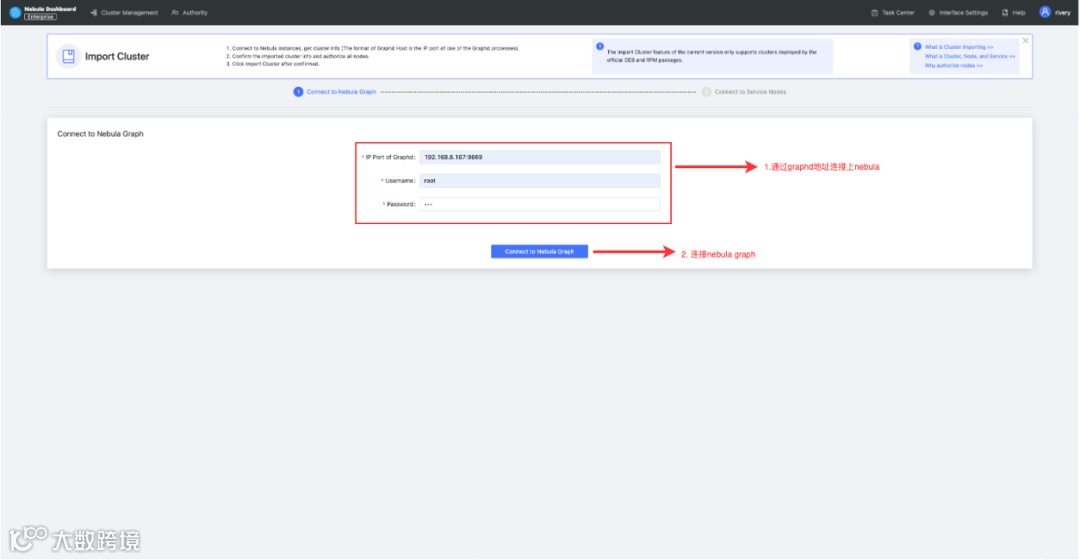Click the Connect to Nebula Graph button
The image size is (1080, 560).
pos(539,251)
